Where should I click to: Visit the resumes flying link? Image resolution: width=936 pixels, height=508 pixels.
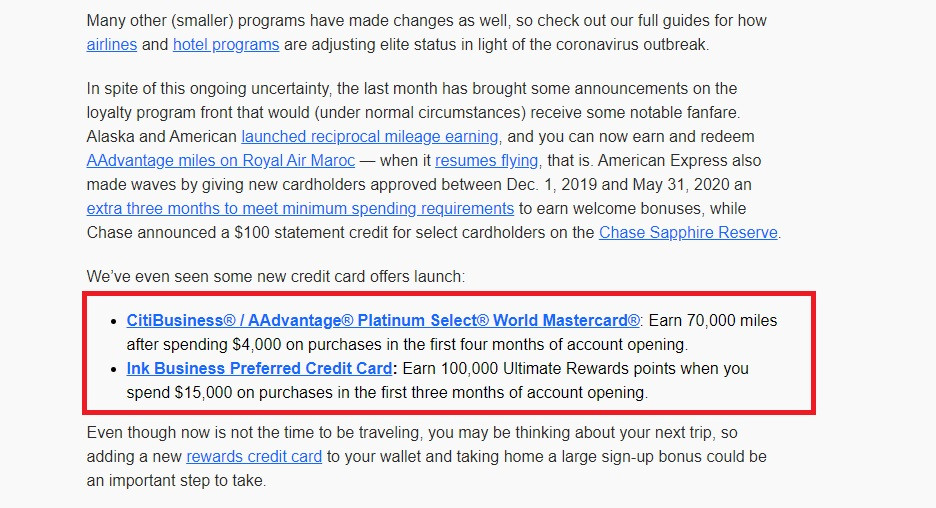[x=487, y=161]
